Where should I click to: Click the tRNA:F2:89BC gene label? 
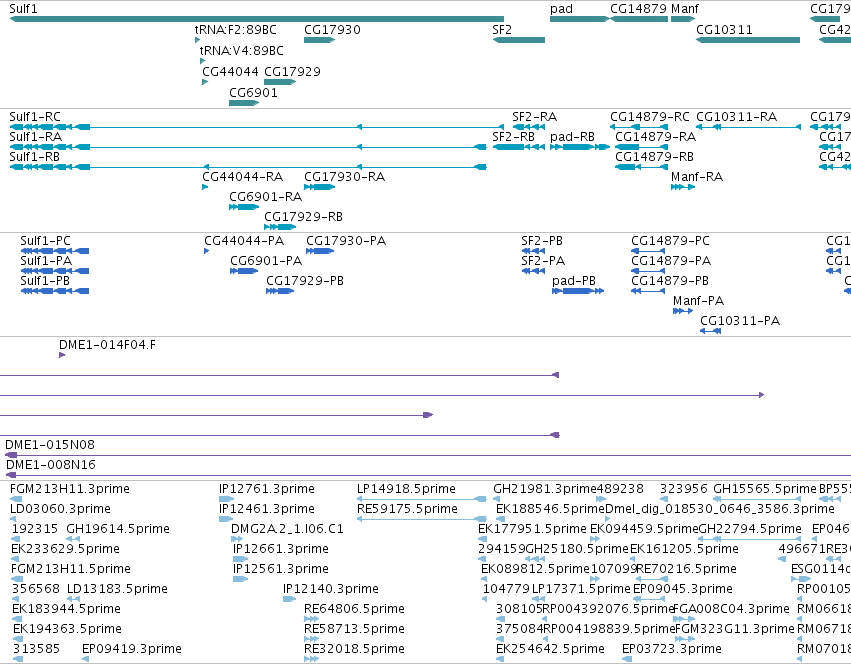coord(236,29)
